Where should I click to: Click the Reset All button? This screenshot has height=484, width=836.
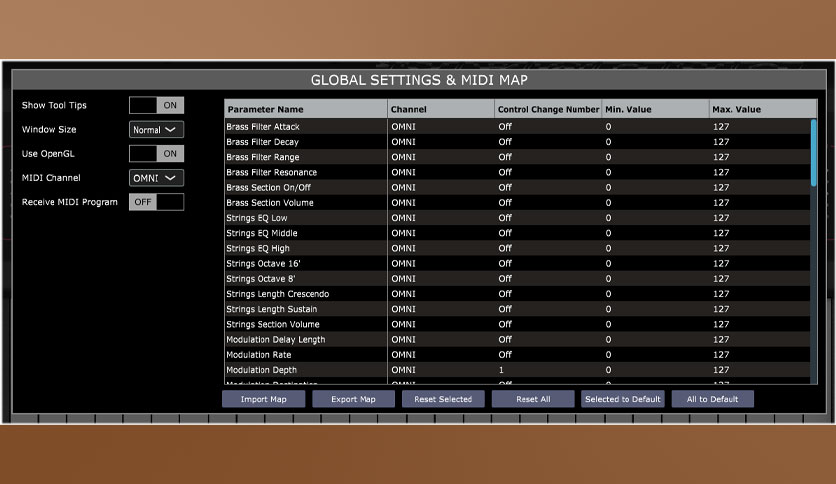click(533, 399)
